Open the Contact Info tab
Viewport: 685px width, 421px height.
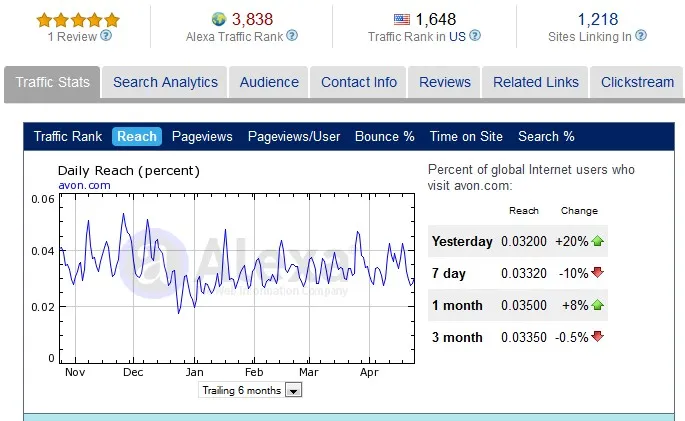coord(359,82)
